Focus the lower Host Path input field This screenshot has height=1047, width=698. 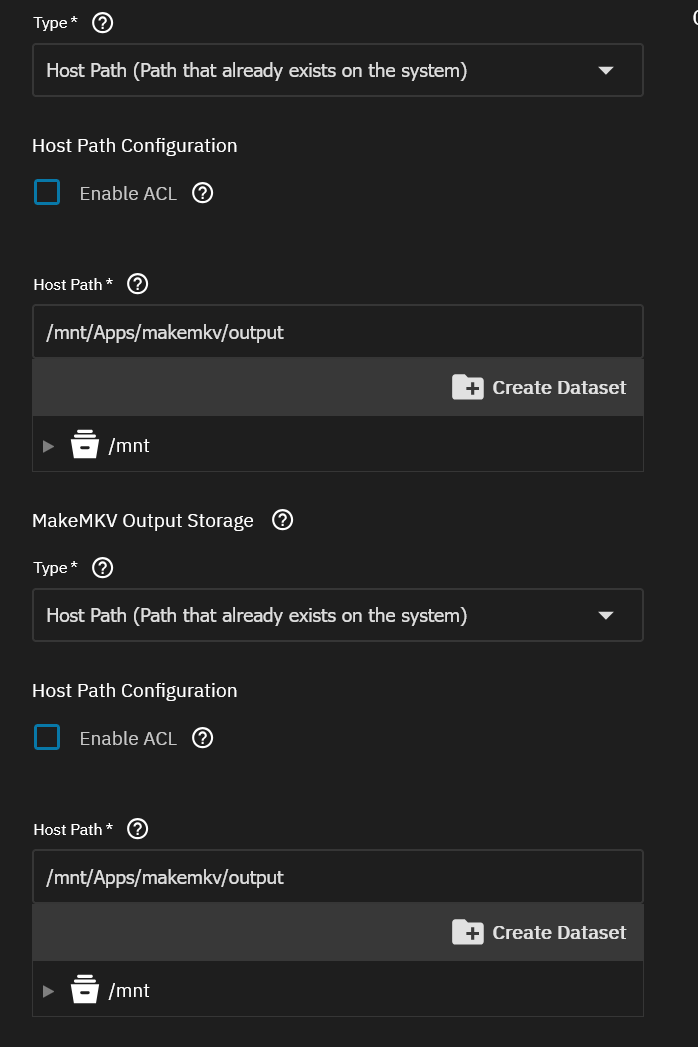click(x=337, y=877)
